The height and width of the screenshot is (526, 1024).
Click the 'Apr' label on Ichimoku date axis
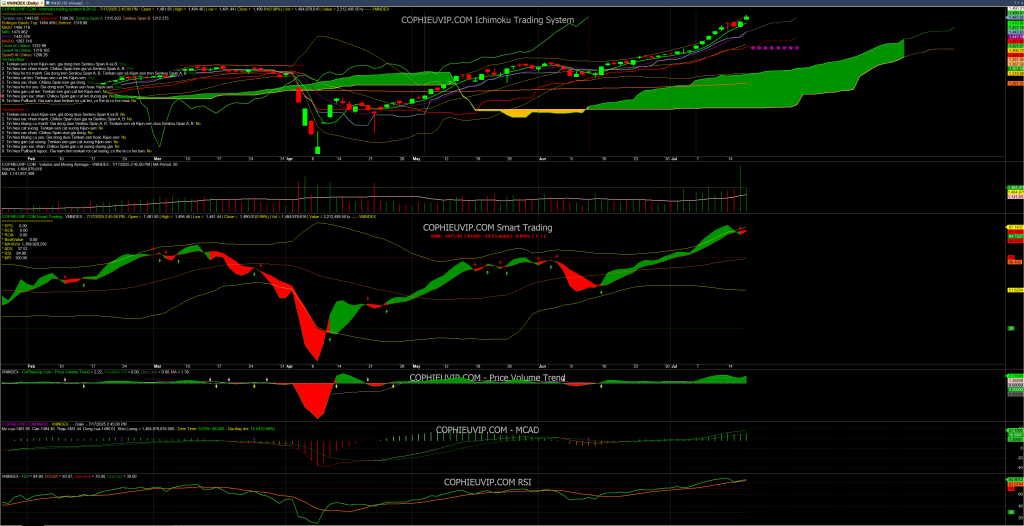[289, 158]
